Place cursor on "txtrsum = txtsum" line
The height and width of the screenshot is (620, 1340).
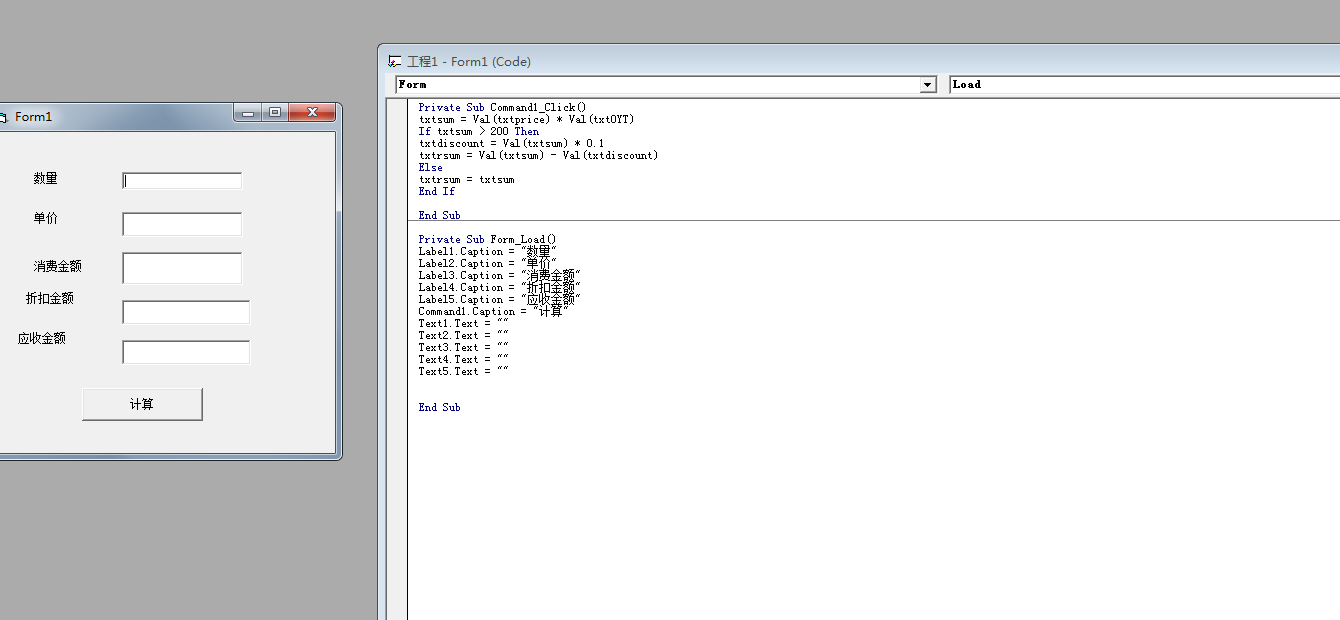coord(466,179)
